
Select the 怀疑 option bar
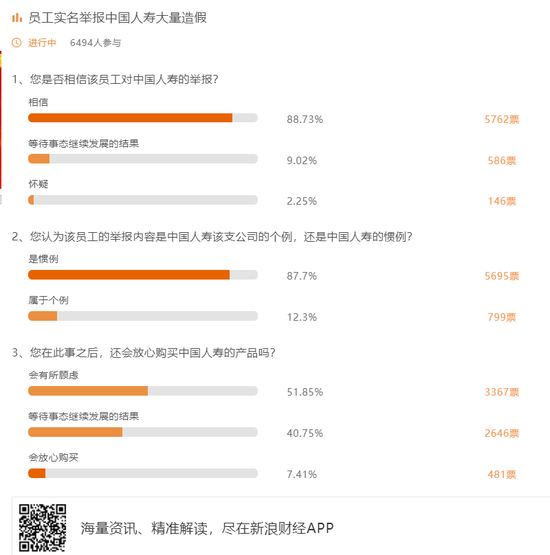click(x=143, y=200)
